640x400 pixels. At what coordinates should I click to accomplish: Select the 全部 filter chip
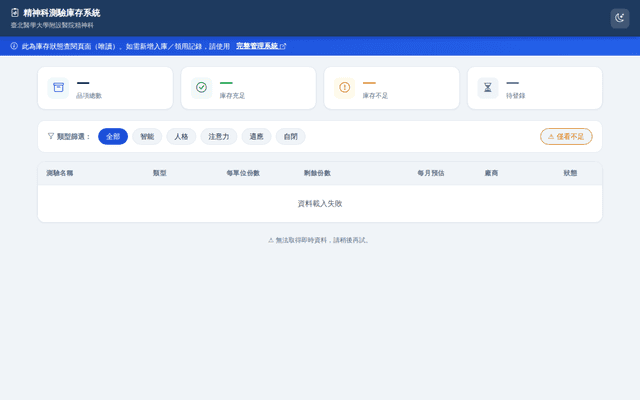(x=113, y=137)
